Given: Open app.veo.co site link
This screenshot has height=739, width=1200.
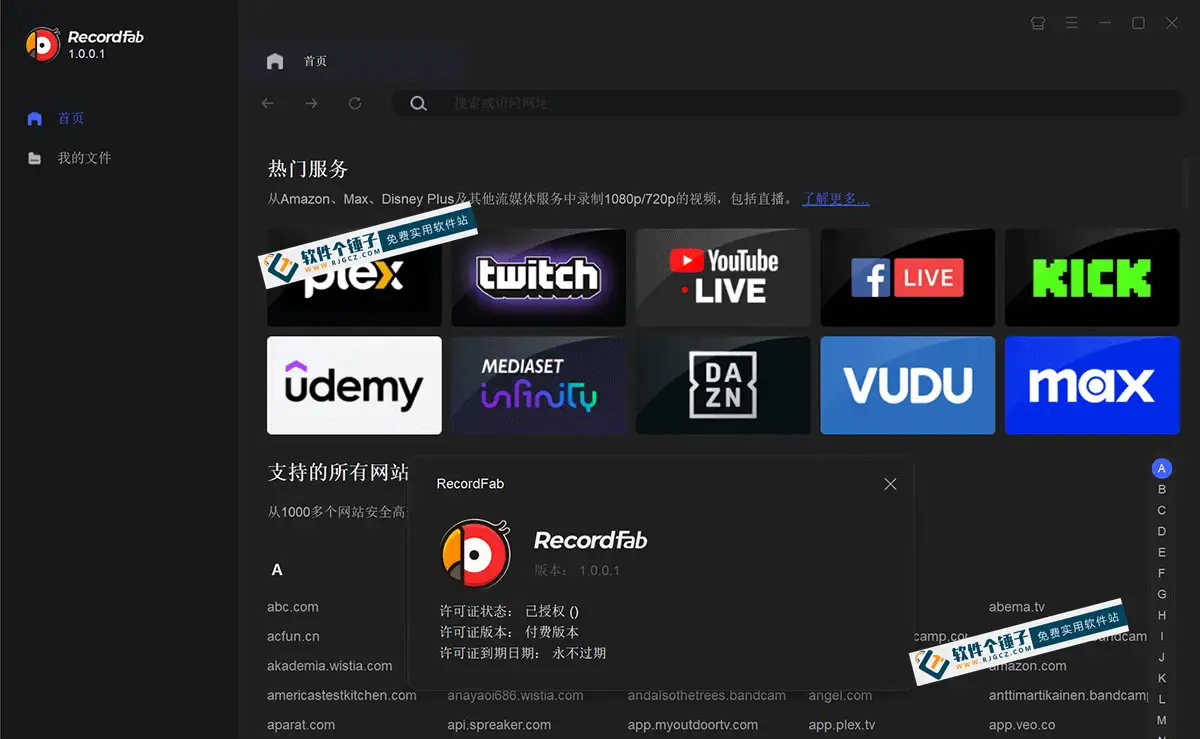Looking at the screenshot, I should (x=1022, y=725).
